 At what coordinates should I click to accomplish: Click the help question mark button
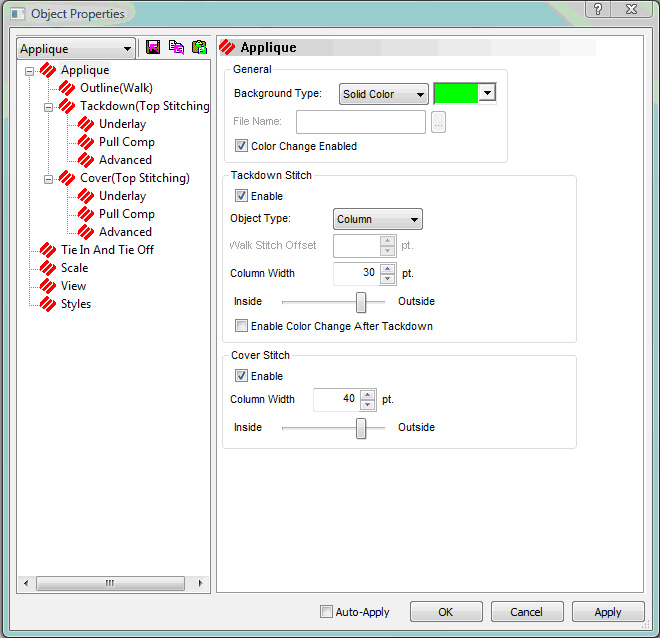[597, 9]
